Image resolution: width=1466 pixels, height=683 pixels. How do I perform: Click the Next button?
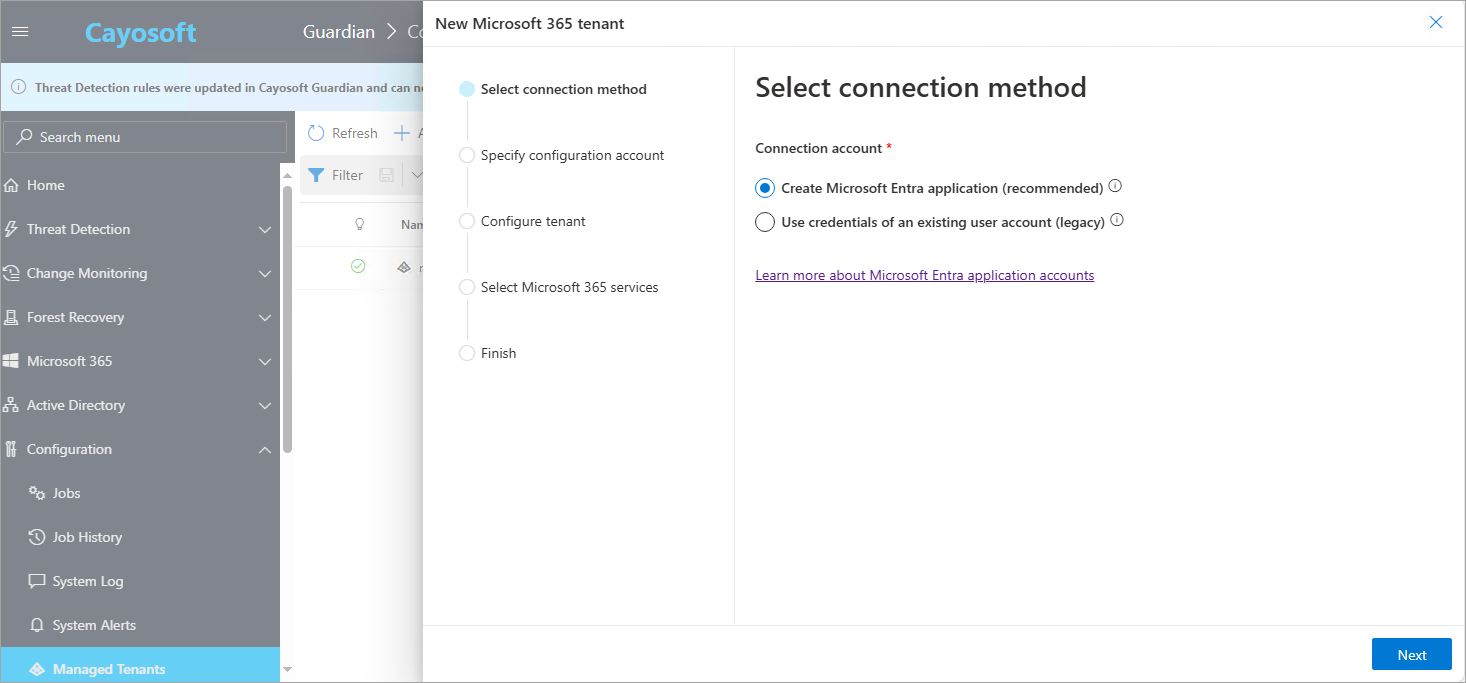pyautogui.click(x=1412, y=655)
